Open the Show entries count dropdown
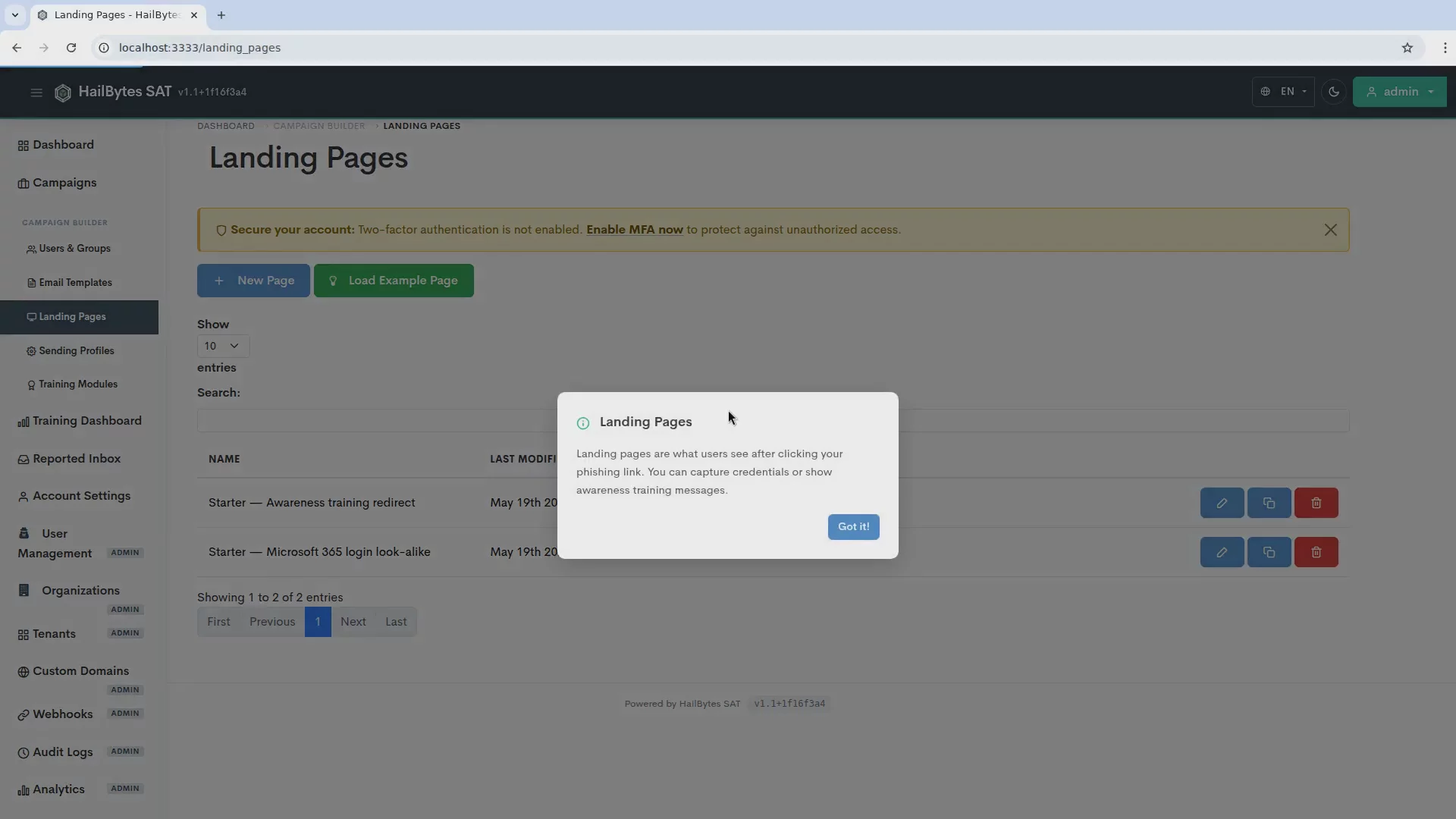 (223, 346)
